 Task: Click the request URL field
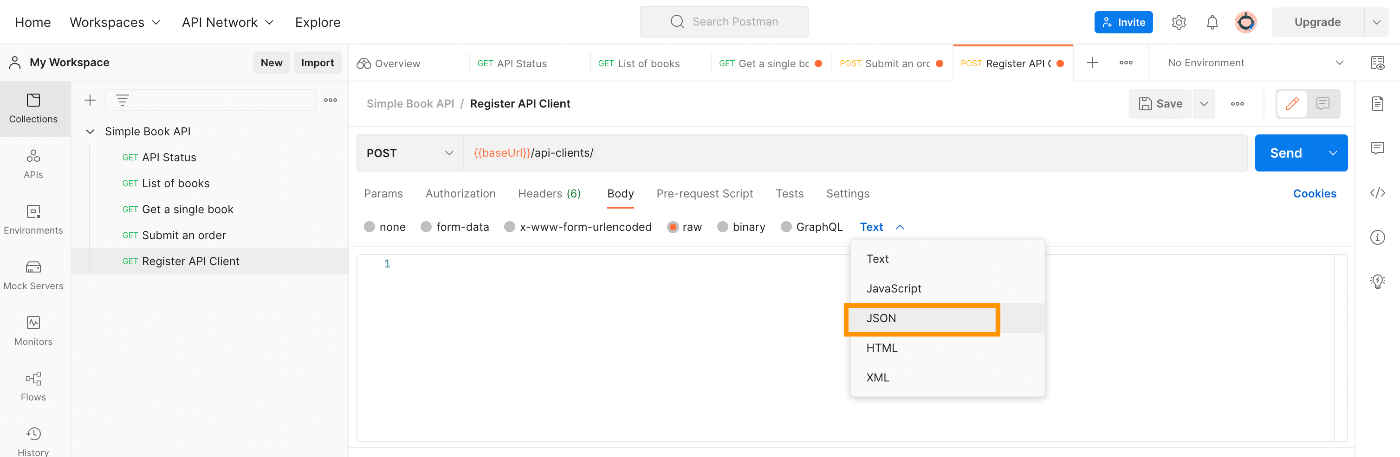pos(855,153)
